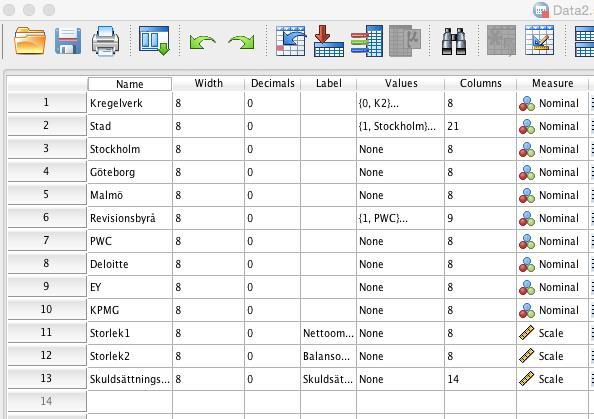This screenshot has height=419, width=594.
Task: Click Width cell 8 for Göteborg
Action: pyautogui.click(x=208, y=172)
